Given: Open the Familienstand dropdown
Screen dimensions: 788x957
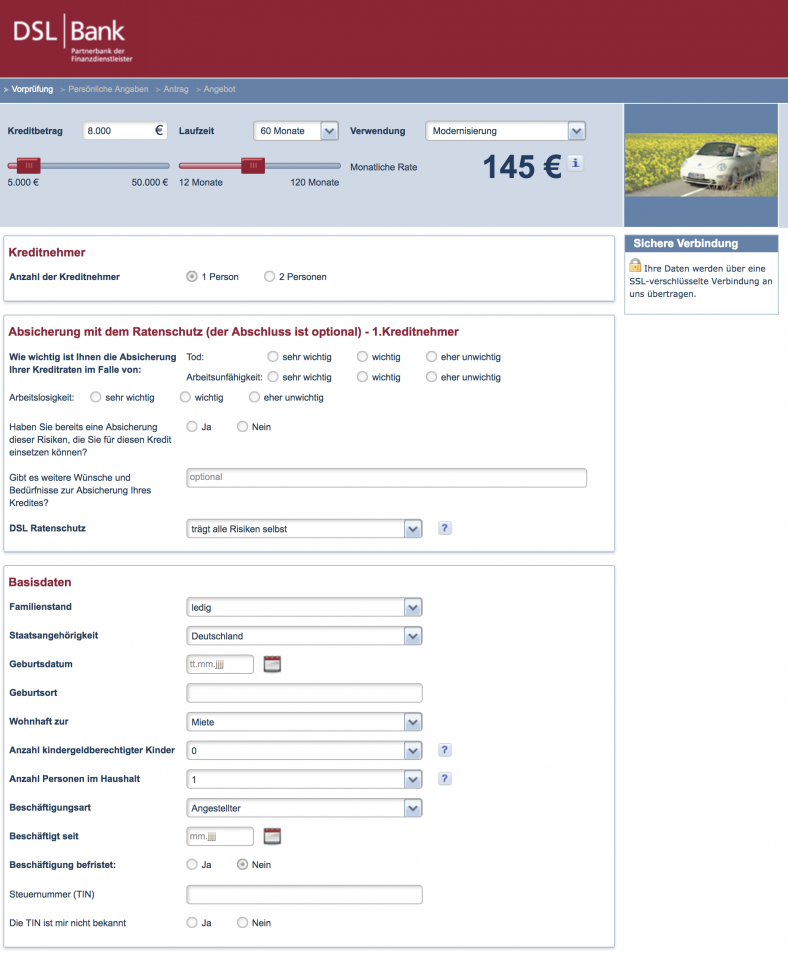Looking at the screenshot, I should point(304,607).
